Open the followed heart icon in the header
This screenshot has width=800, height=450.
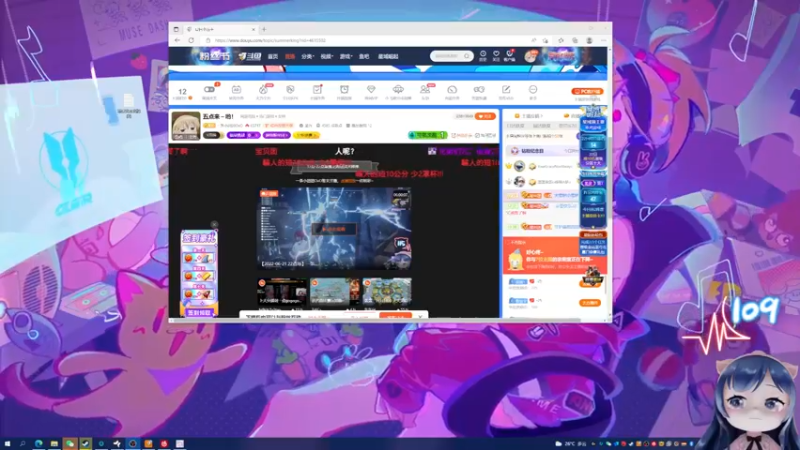496,56
